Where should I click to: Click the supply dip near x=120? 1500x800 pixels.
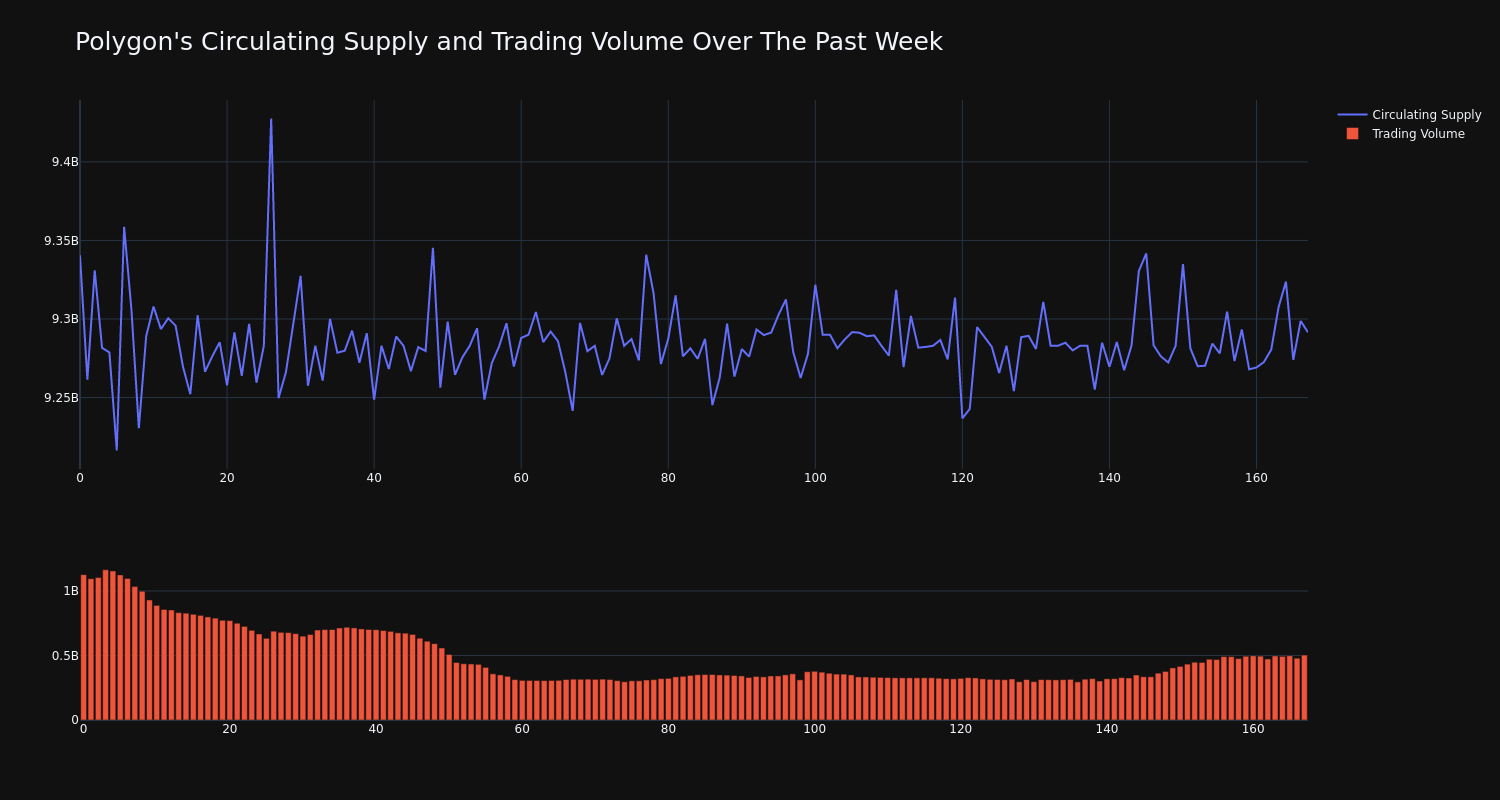click(962, 418)
